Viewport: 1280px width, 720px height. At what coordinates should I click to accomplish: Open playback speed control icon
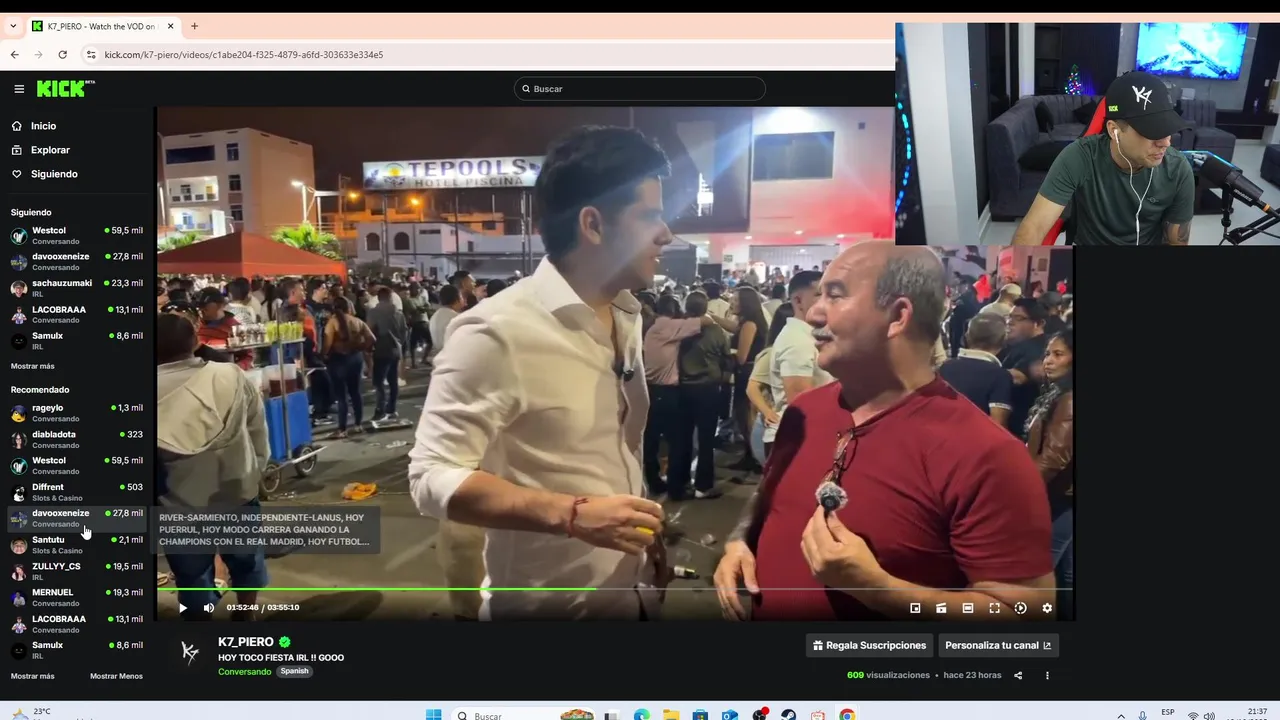1020,608
